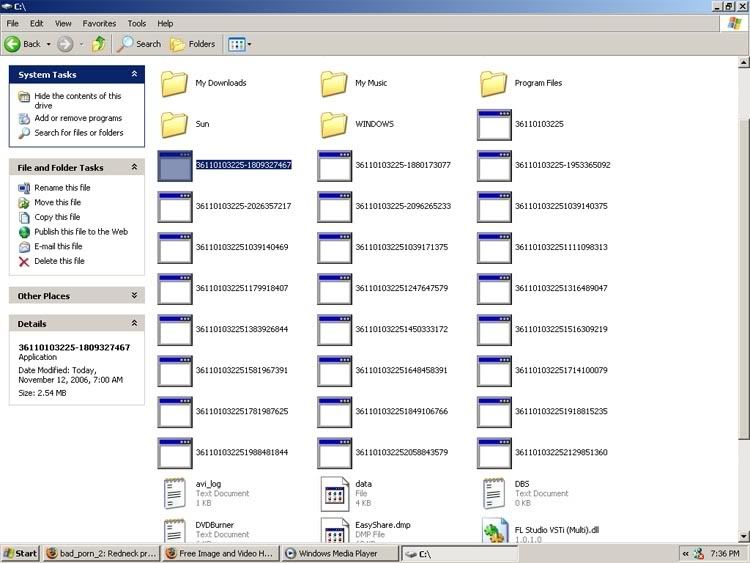The image size is (750, 563).
Task: Click the avi_log text document icon
Action: [175, 490]
